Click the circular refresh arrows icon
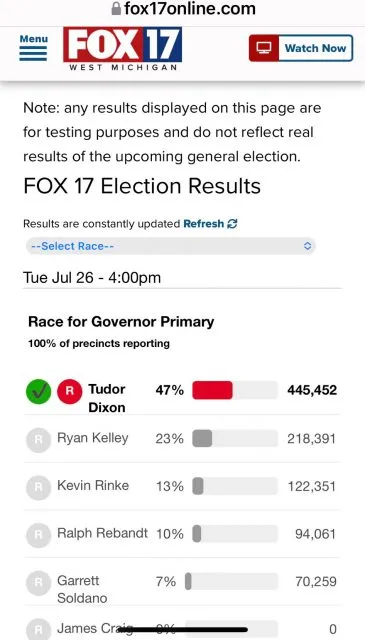365x640 pixels. [x=232, y=224]
